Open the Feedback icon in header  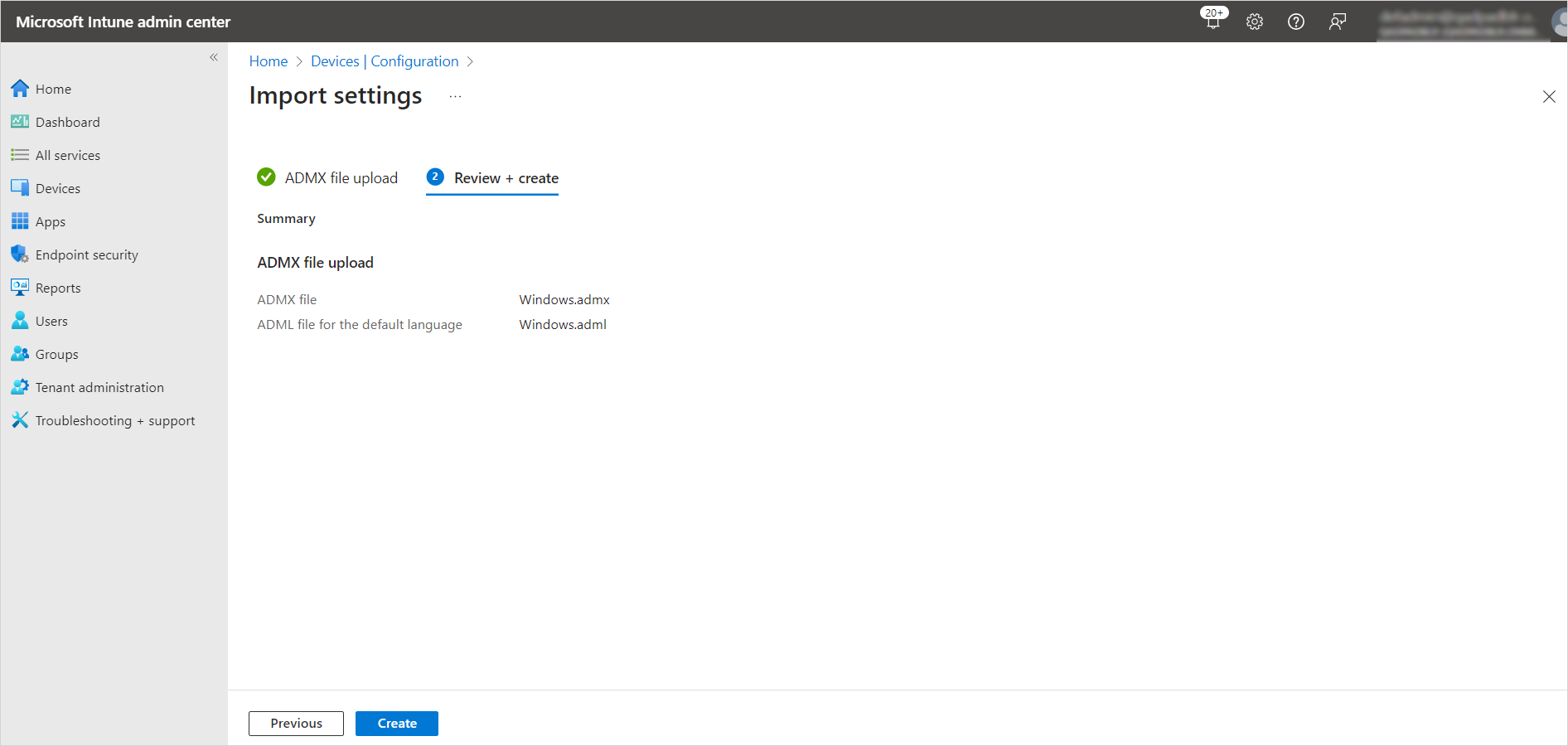[1338, 22]
